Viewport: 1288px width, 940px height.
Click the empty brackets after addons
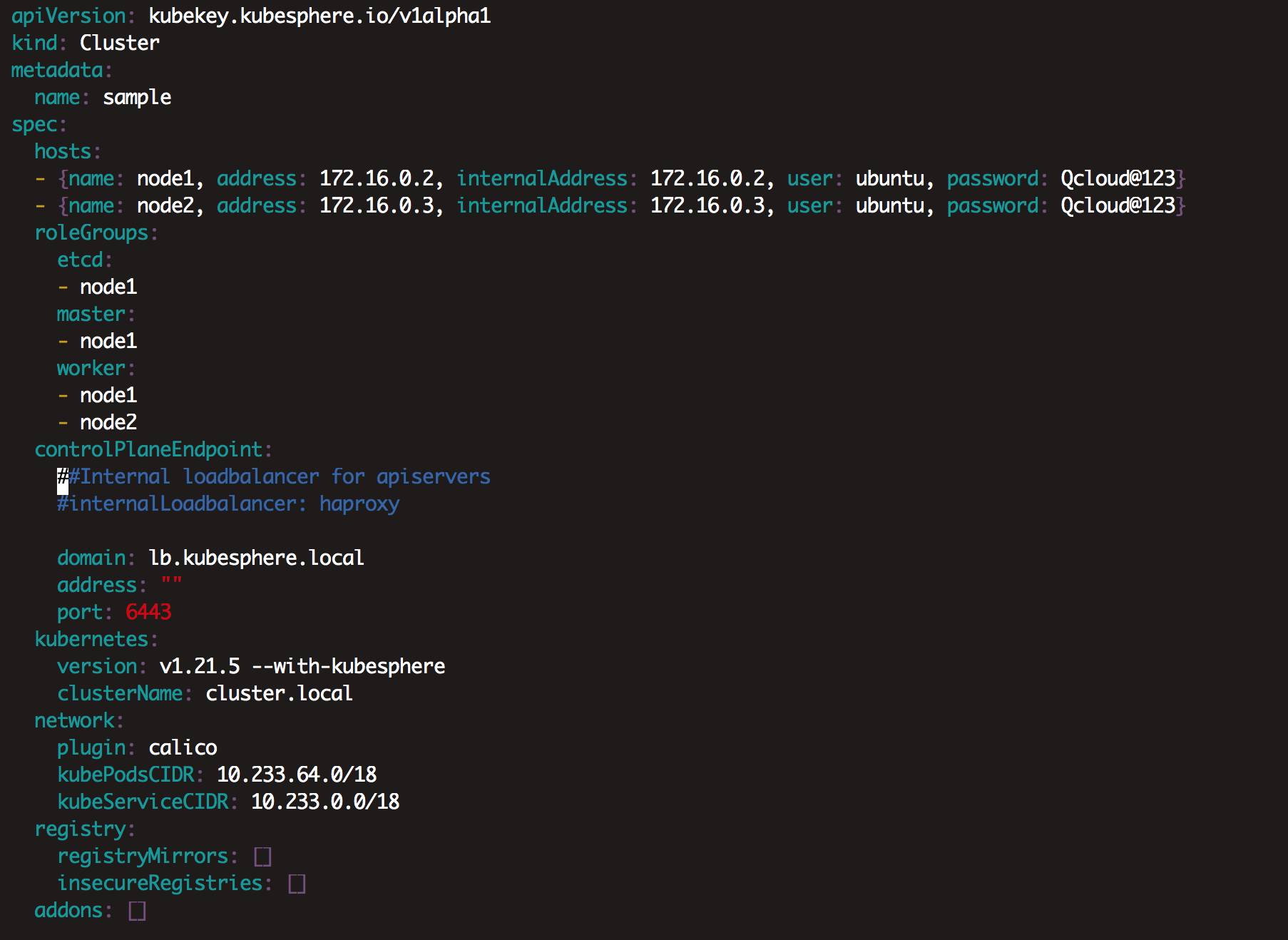pos(137,910)
